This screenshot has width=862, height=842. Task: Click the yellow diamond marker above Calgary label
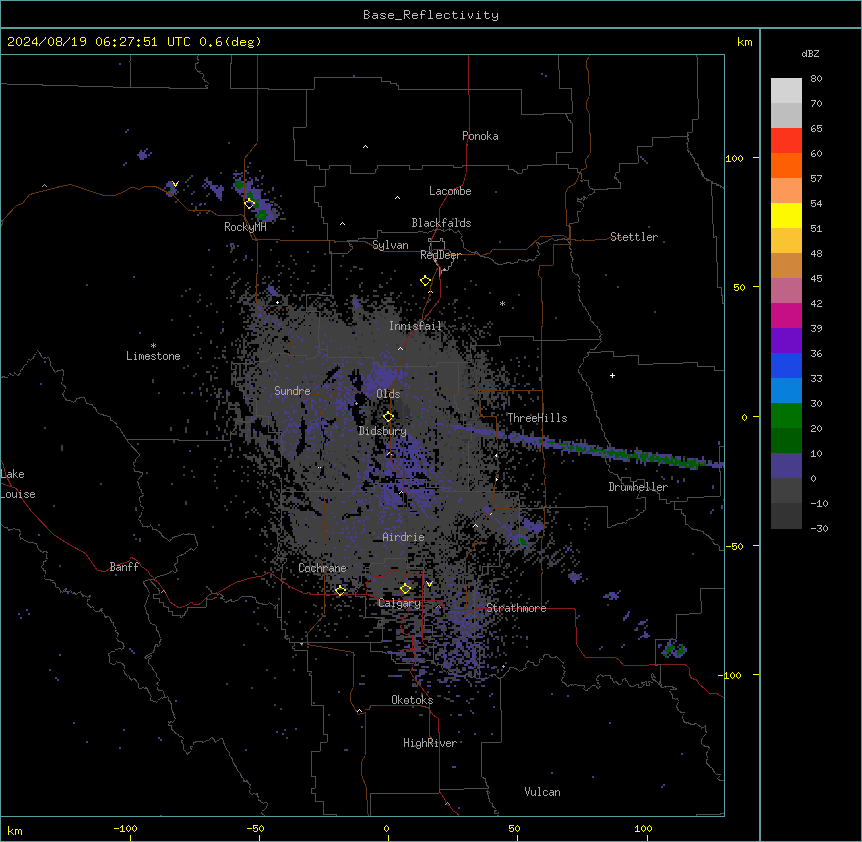click(x=405, y=589)
